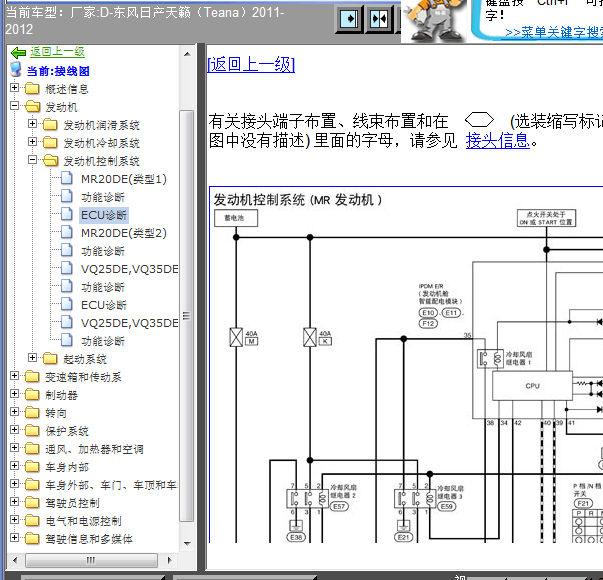The image size is (603, 580).
Task: Open the MR20DE(类型2) tree item
Action: click(x=123, y=233)
